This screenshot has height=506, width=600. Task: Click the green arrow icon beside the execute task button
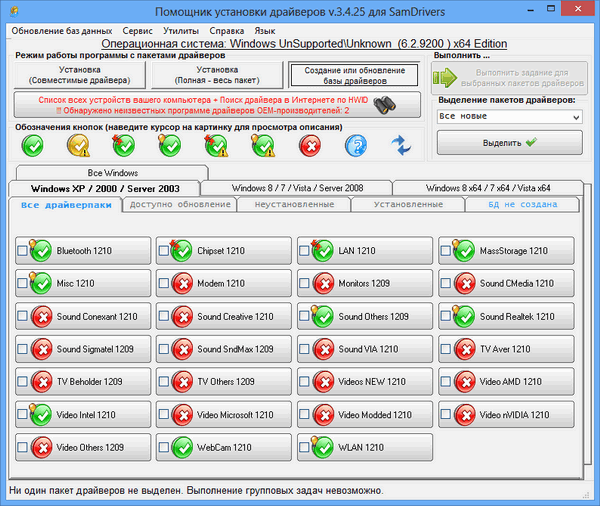point(445,78)
